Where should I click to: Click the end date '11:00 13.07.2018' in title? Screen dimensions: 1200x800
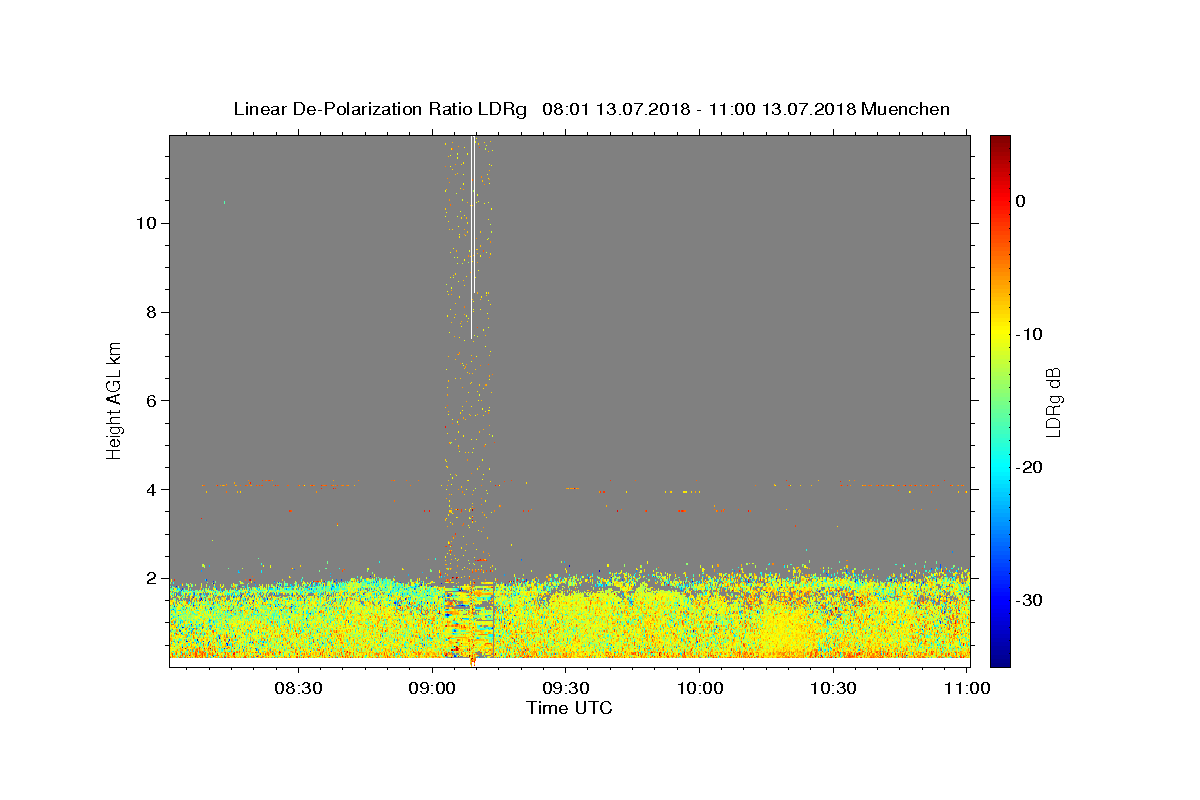tap(782, 109)
